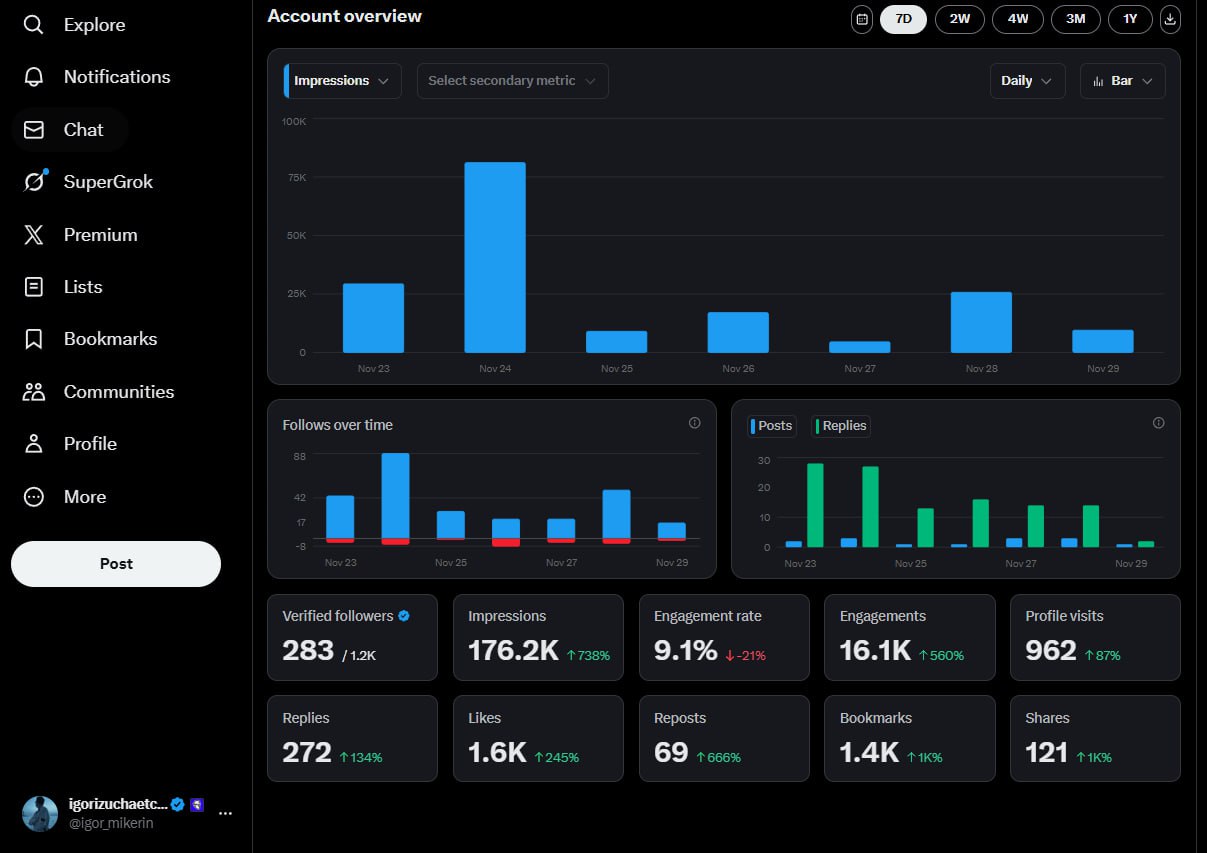1207x853 pixels.
Task: Open the Bar chart type dropdown
Action: pos(1122,81)
